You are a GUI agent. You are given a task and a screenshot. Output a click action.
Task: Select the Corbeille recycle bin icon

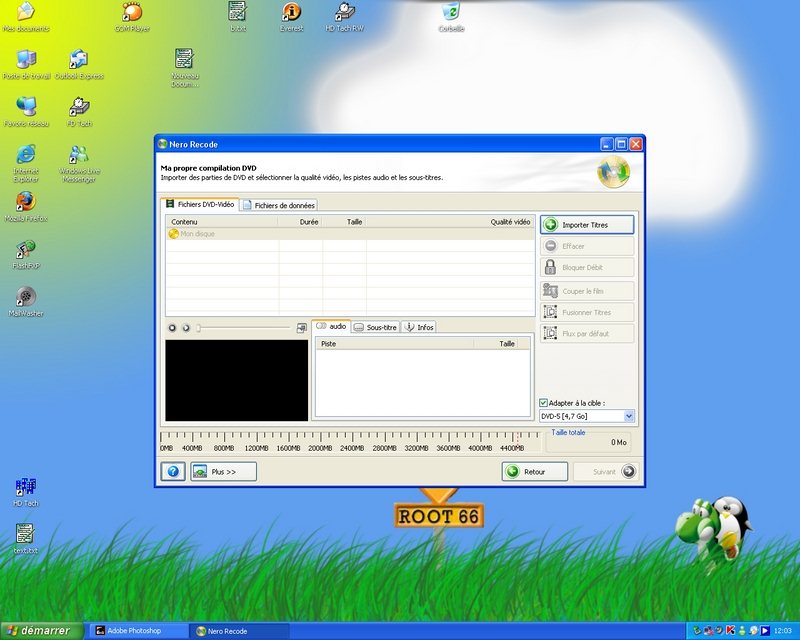click(x=451, y=17)
